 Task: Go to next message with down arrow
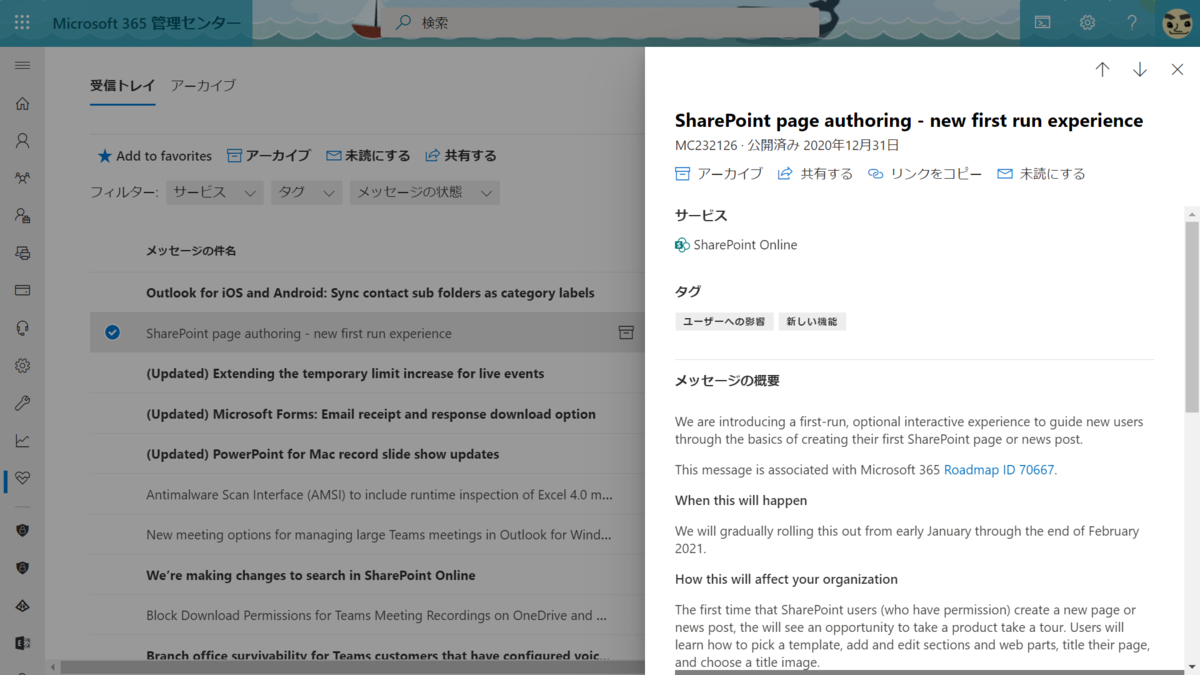[x=1140, y=69]
